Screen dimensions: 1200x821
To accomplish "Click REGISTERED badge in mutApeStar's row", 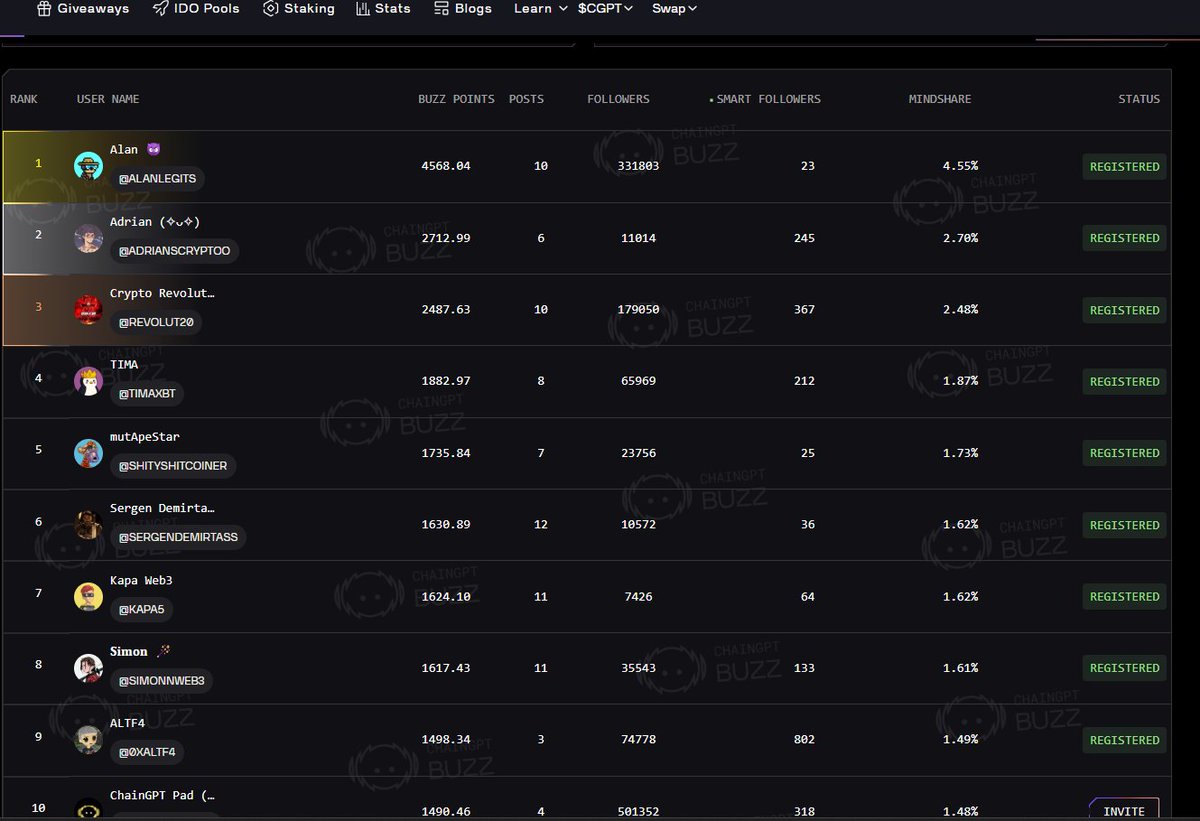I will pos(1125,453).
